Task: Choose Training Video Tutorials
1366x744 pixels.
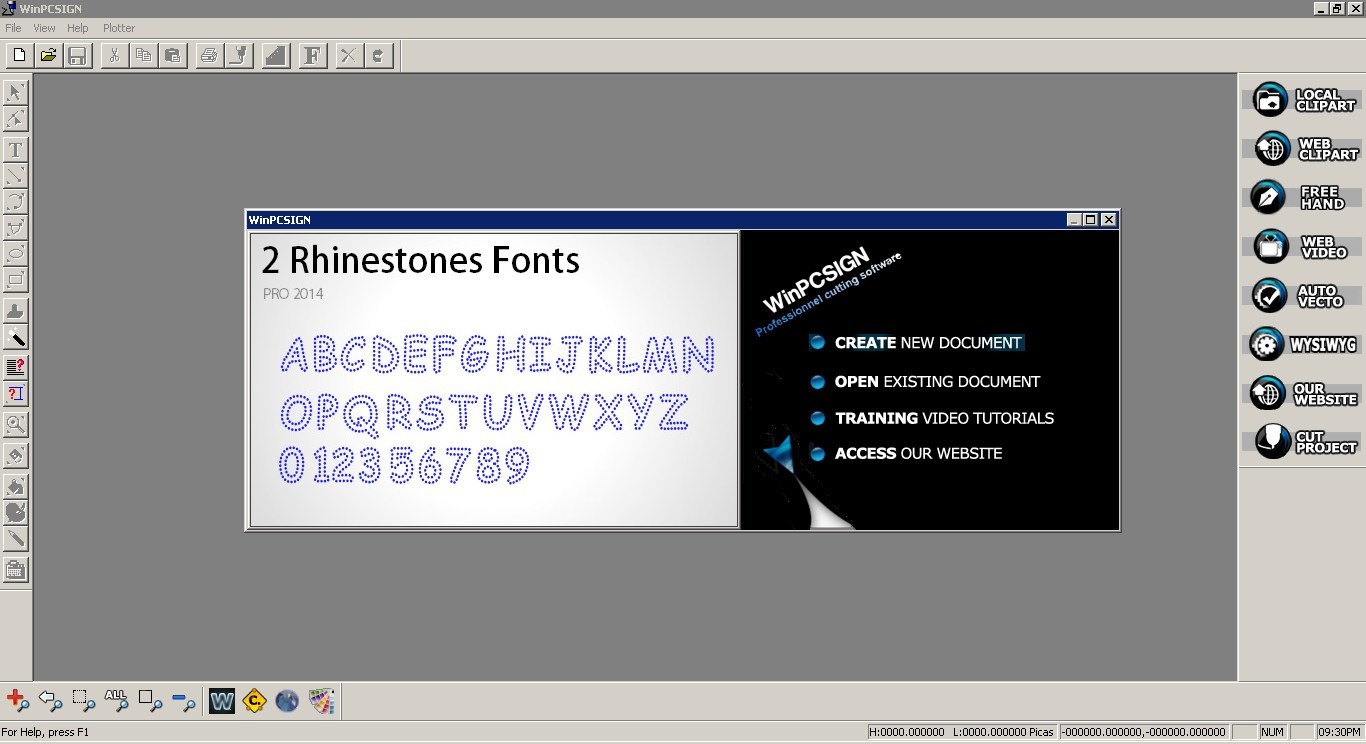Action: pyautogui.click(x=932, y=418)
